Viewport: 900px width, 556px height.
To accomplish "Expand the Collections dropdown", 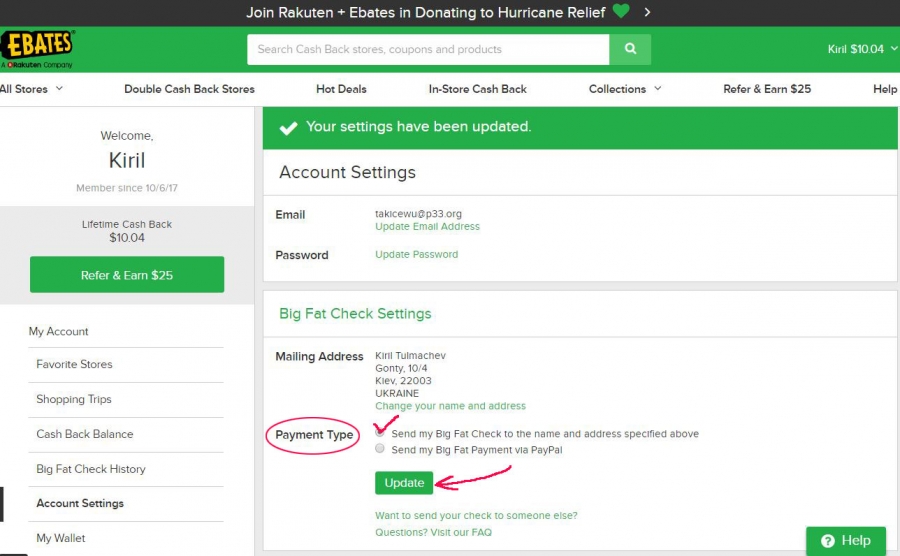I will (625, 89).
